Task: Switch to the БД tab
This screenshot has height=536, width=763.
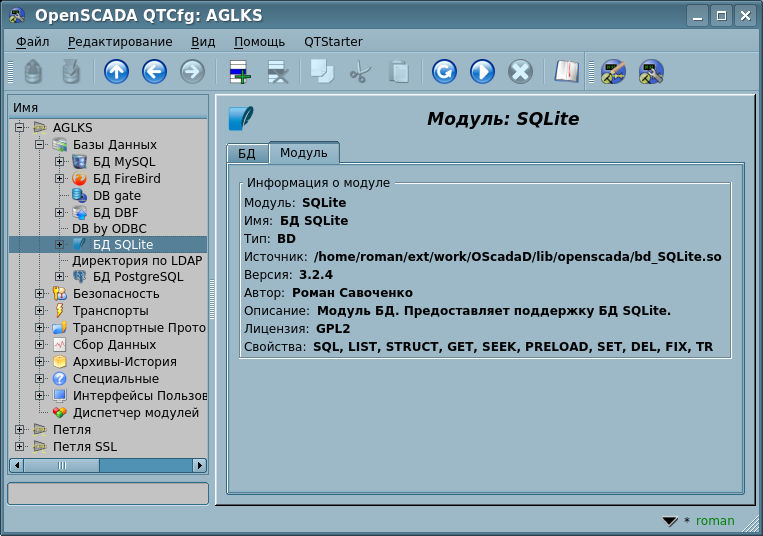Action: (x=247, y=153)
